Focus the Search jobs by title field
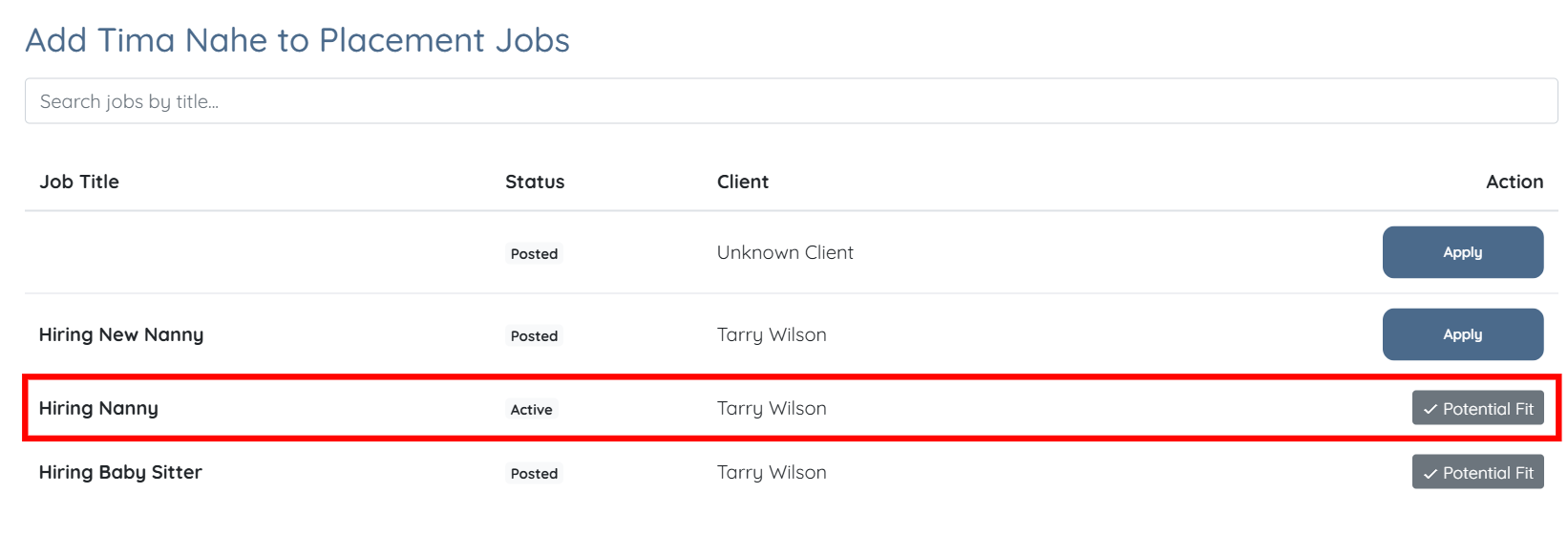 (791, 101)
